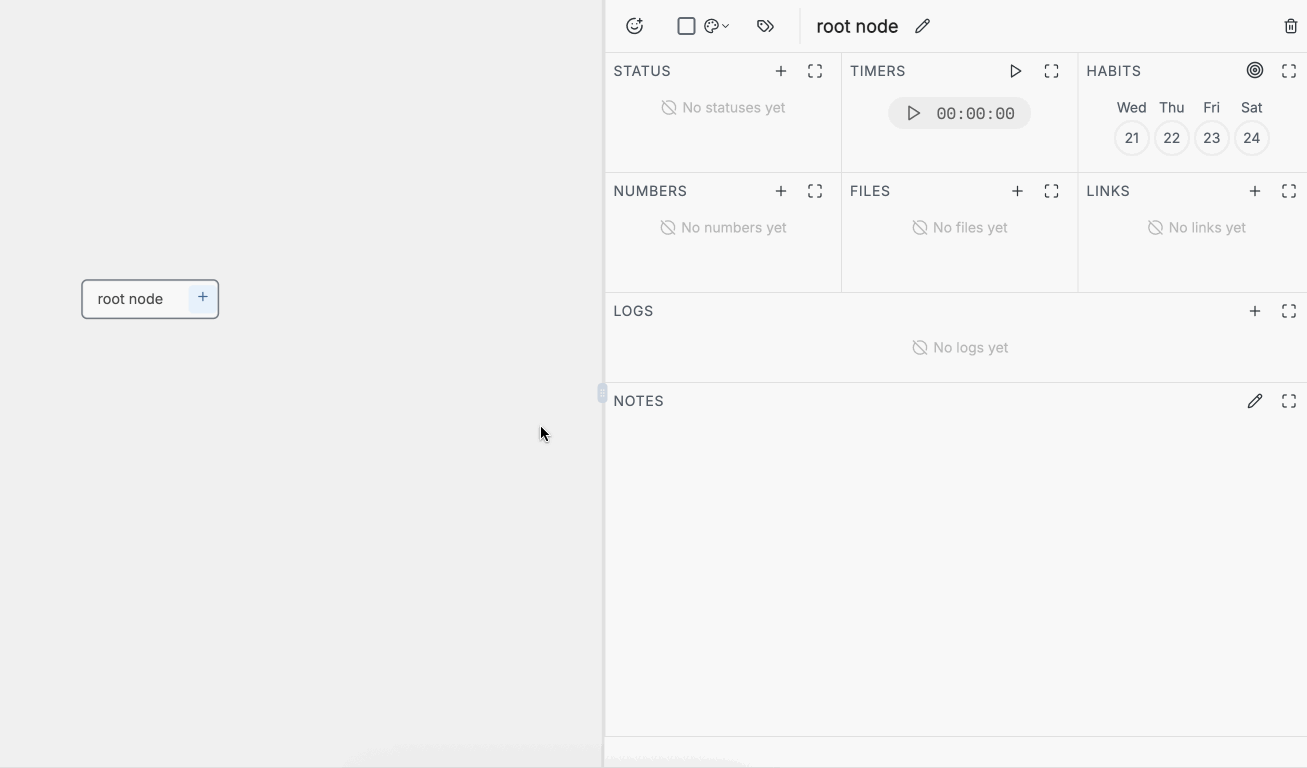Add a new link in Links panel
Viewport: 1307px width, 768px height.
tap(1255, 191)
